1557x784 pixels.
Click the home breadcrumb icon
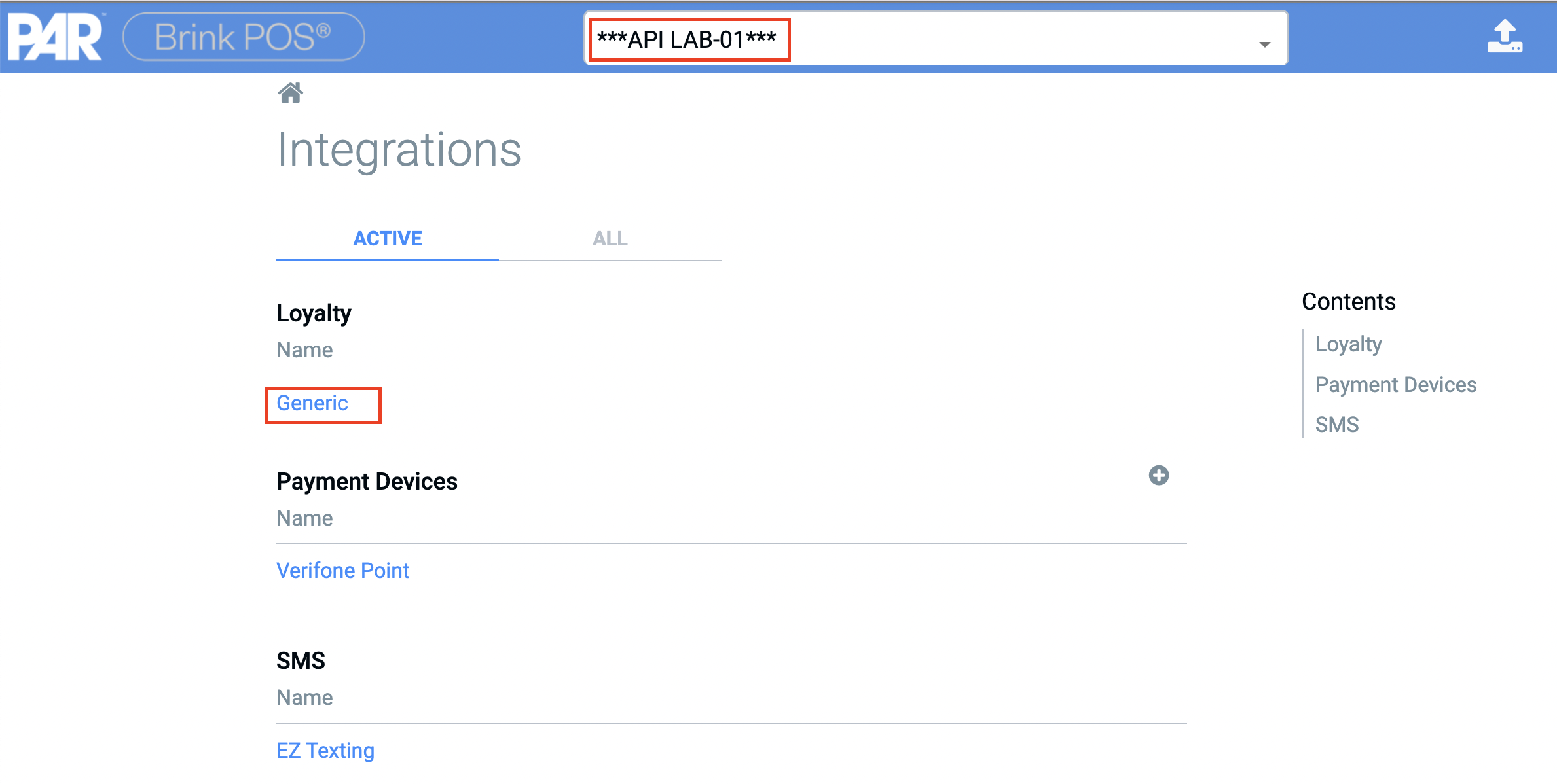(x=290, y=93)
